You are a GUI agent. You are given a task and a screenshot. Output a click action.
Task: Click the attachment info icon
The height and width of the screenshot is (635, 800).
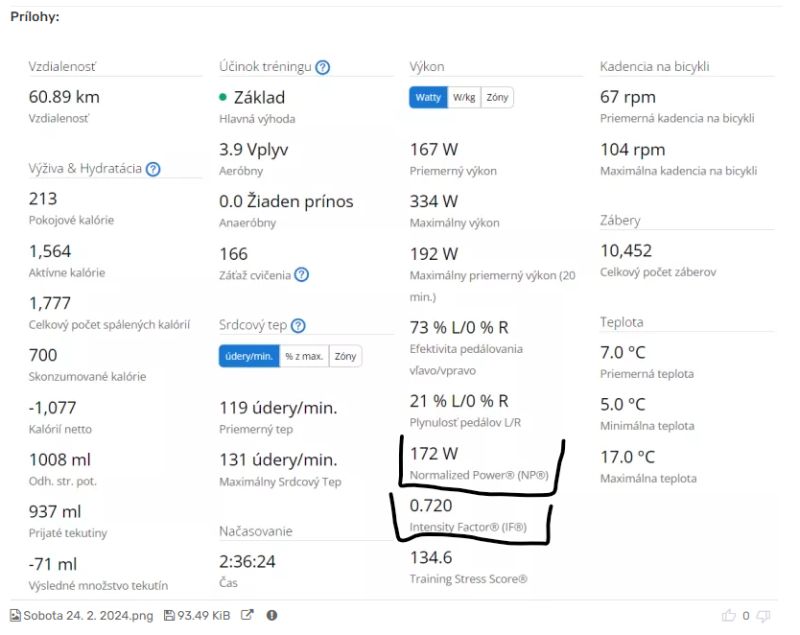(x=272, y=616)
